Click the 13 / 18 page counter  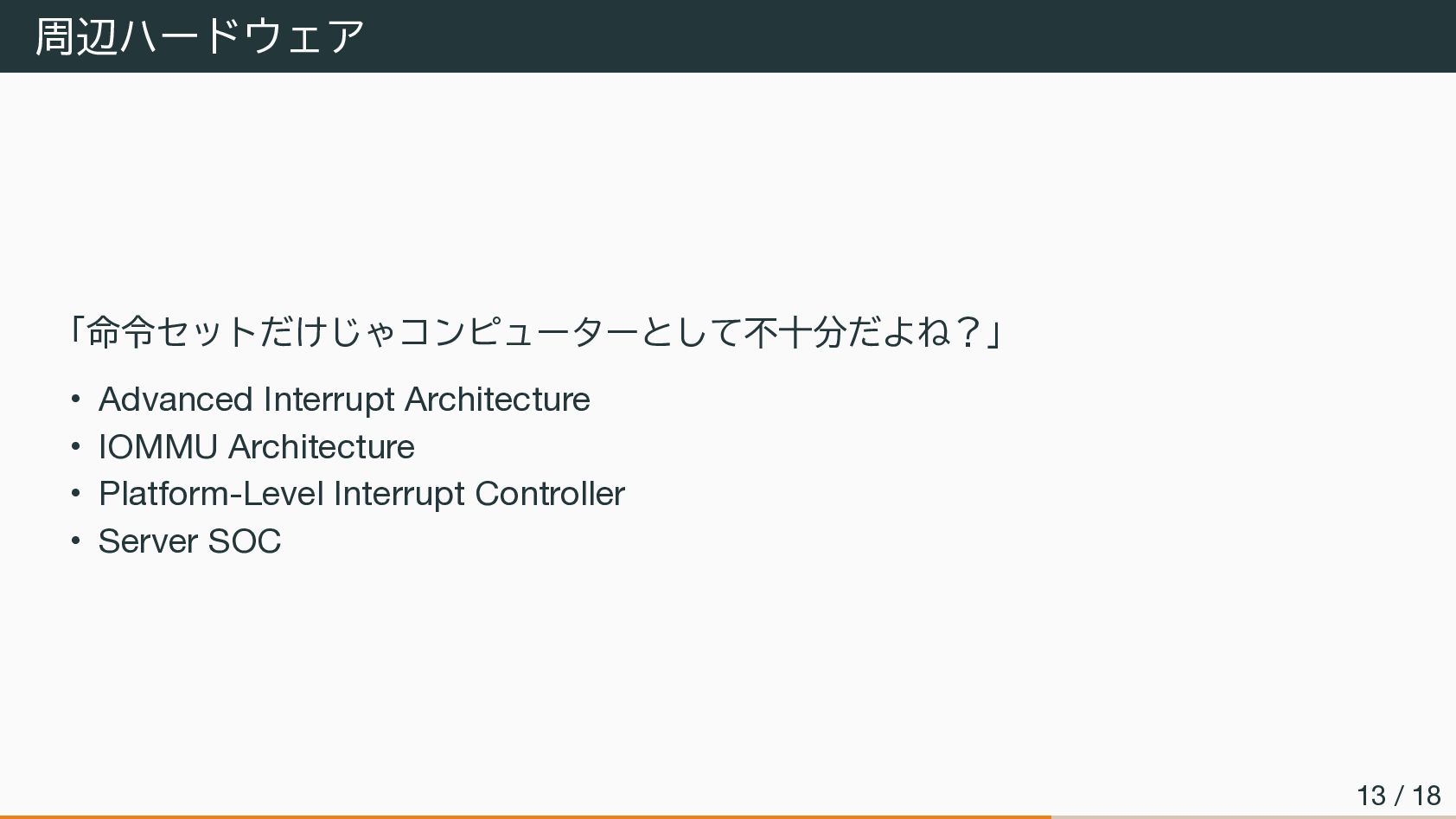point(1398,795)
